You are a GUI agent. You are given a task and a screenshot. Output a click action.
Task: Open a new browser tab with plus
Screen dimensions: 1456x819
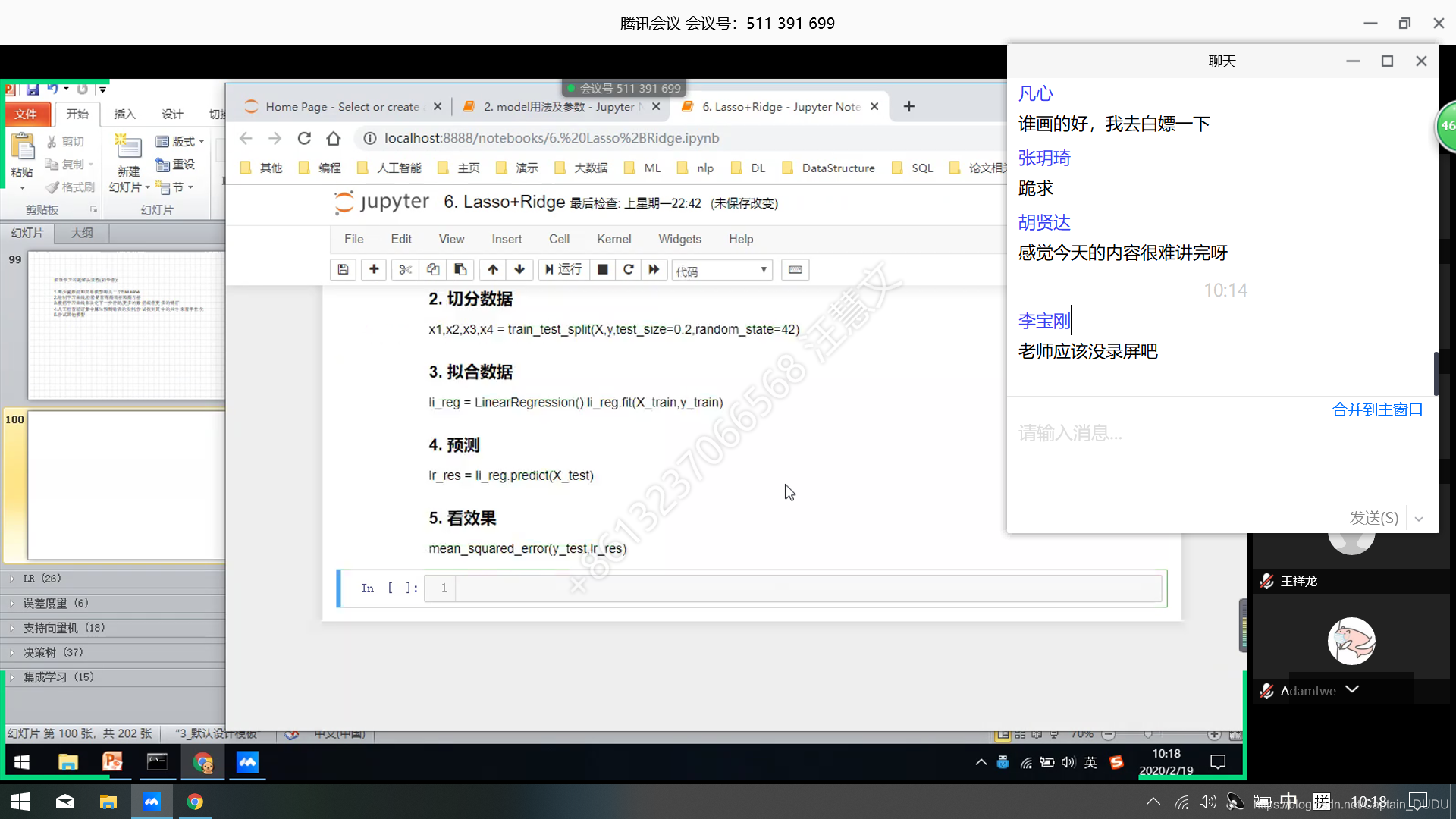click(x=909, y=107)
